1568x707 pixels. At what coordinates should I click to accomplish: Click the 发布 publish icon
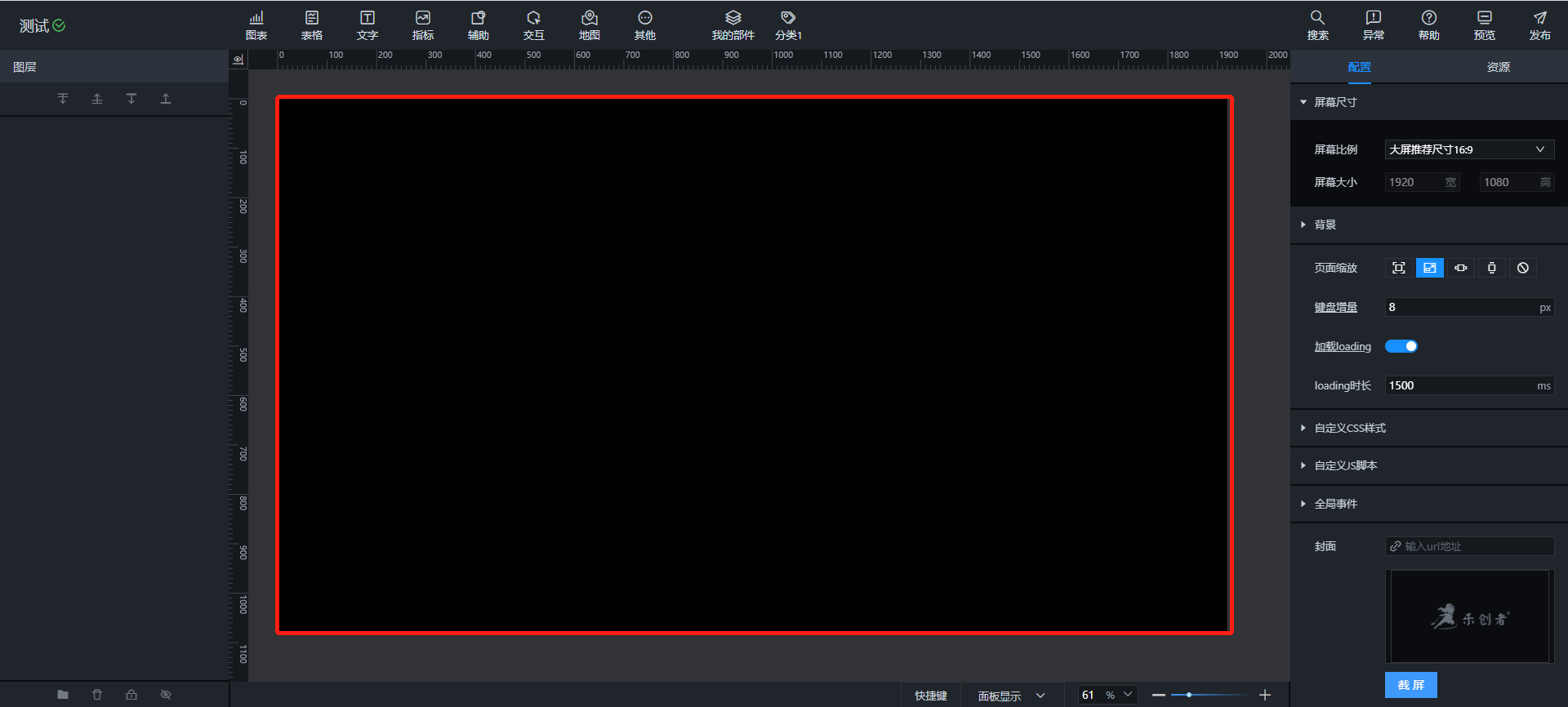click(1539, 25)
